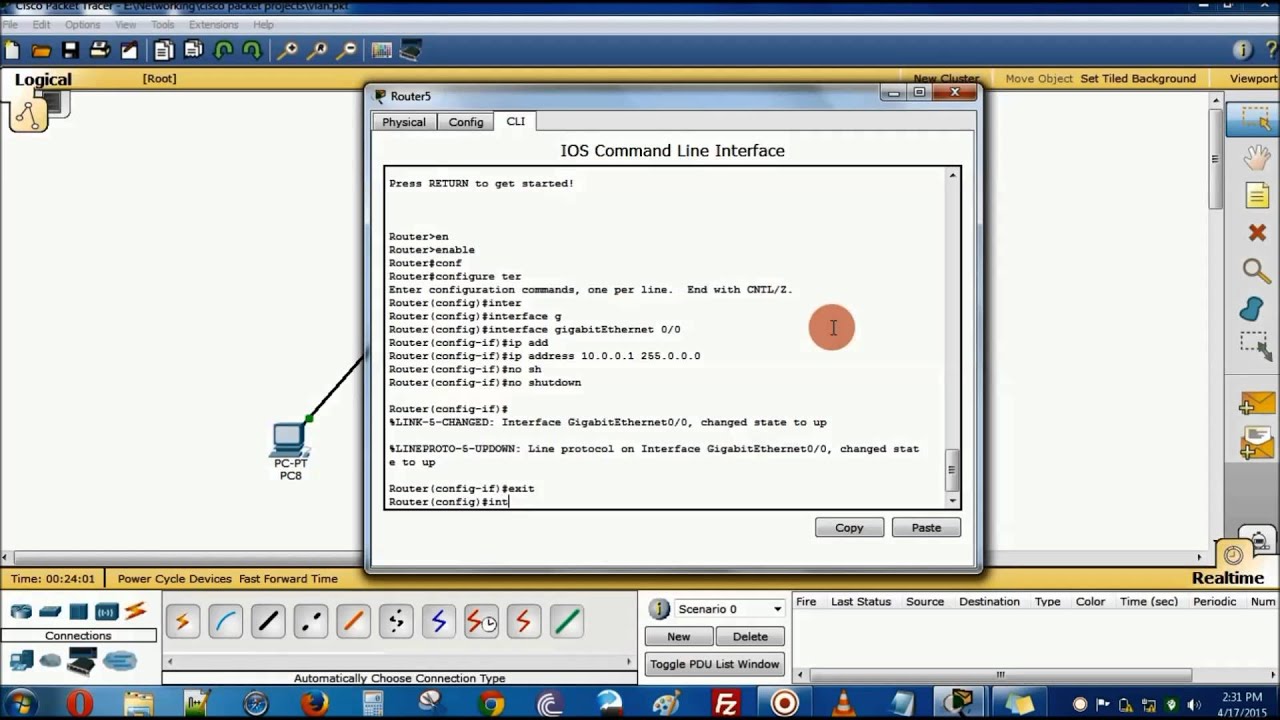Save the project using the floppy icon
The height and width of the screenshot is (720, 1280).
(x=70, y=50)
